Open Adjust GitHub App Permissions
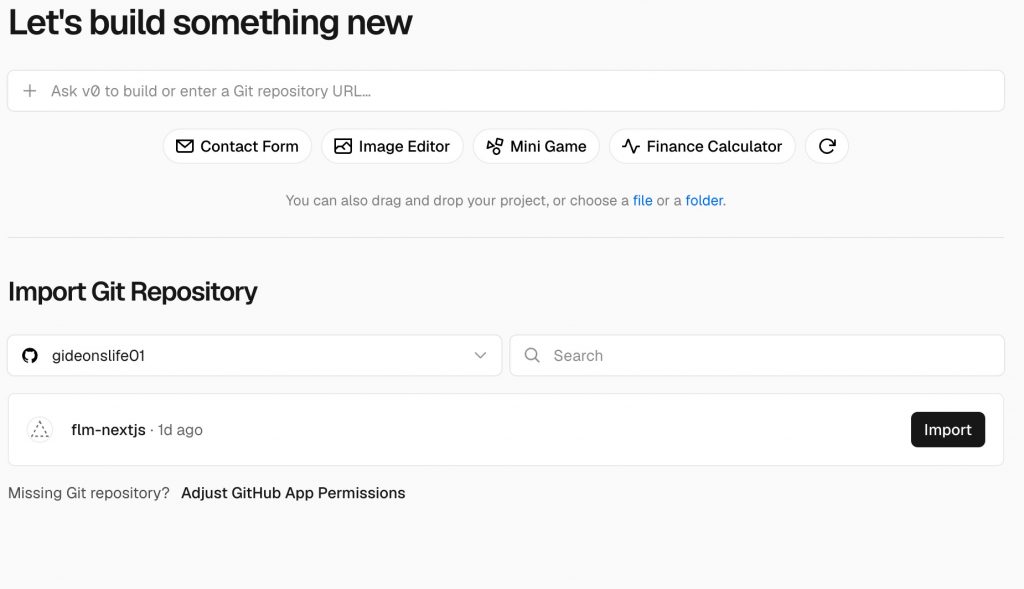The height and width of the screenshot is (589, 1024). click(293, 493)
